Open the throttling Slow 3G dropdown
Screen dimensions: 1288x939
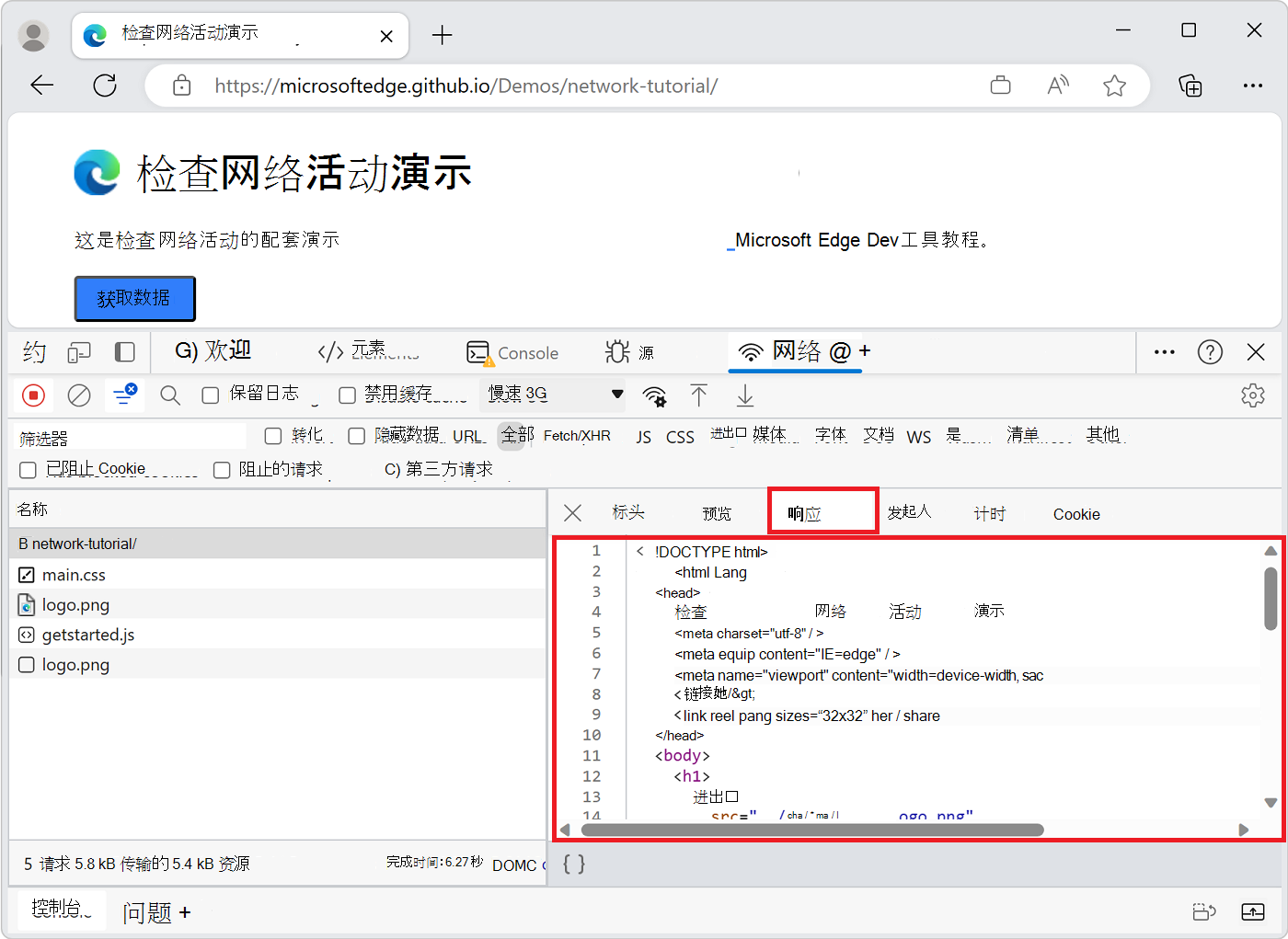tap(553, 395)
